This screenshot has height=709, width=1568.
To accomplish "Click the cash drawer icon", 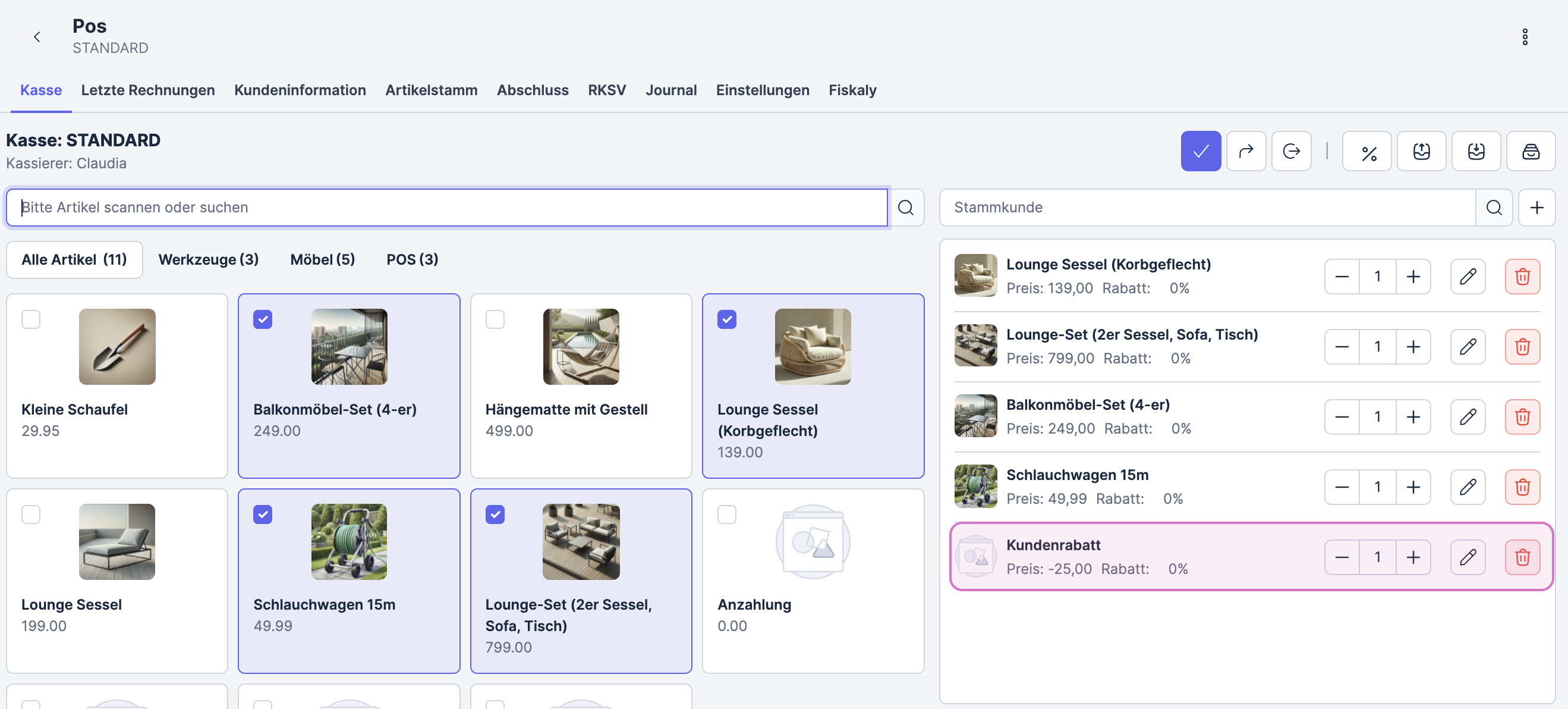I will pos(1531,151).
